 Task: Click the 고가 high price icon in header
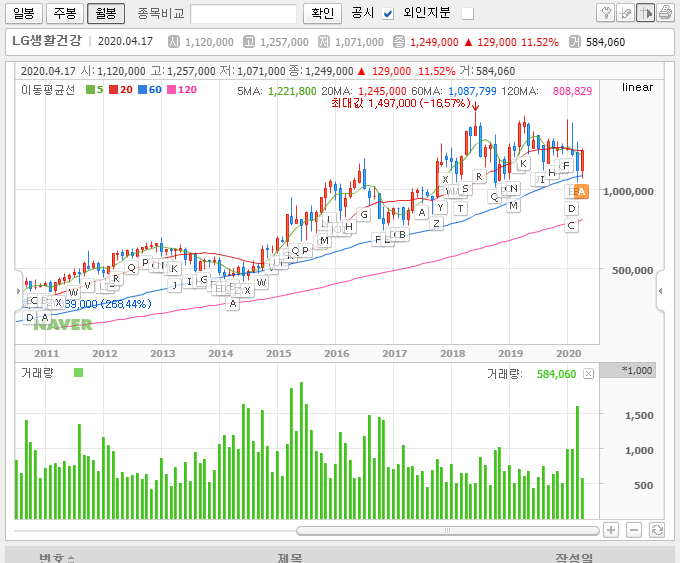[x=249, y=42]
